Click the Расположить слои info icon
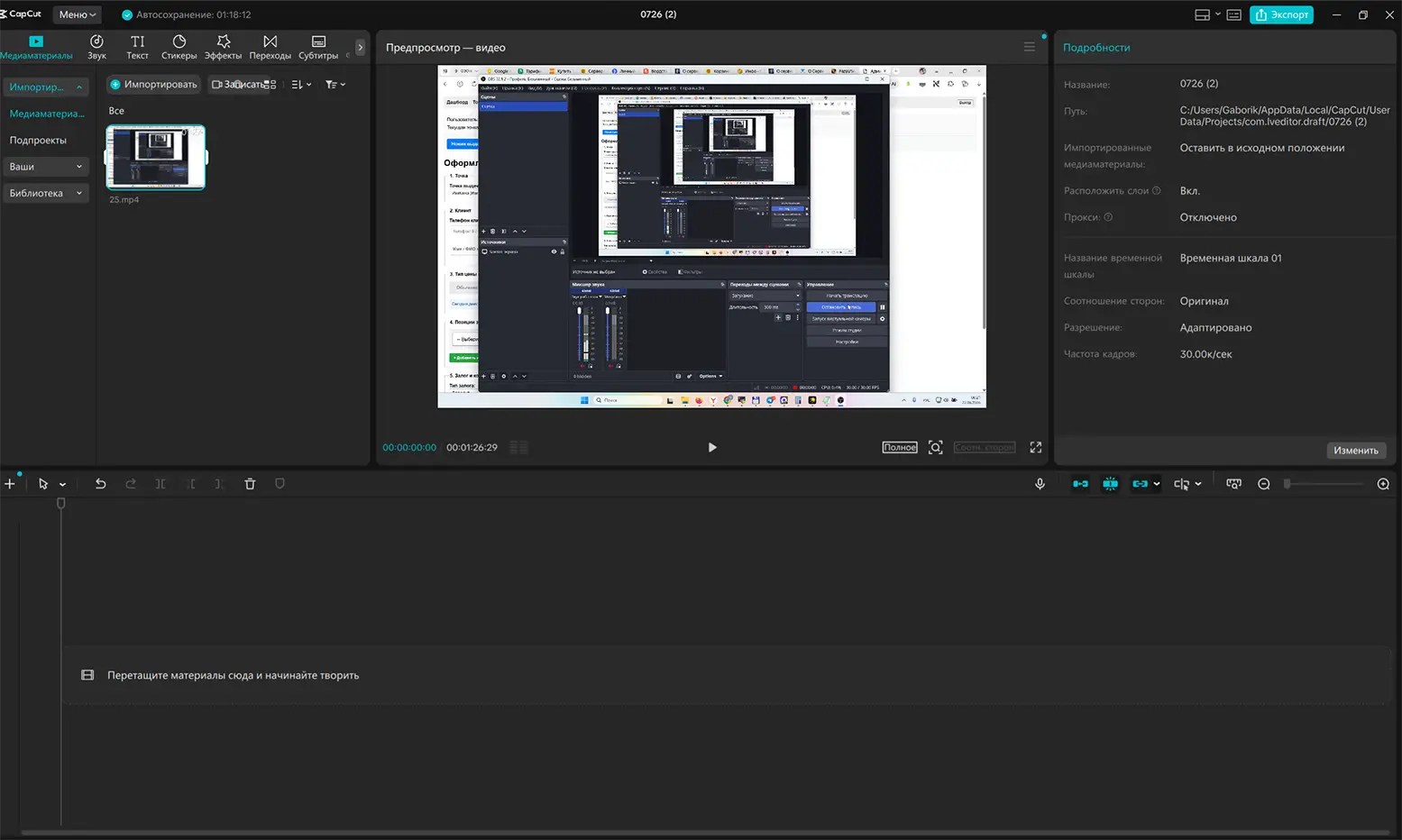The width and height of the screenshot is (1402, 840). tap(1157, 191)
